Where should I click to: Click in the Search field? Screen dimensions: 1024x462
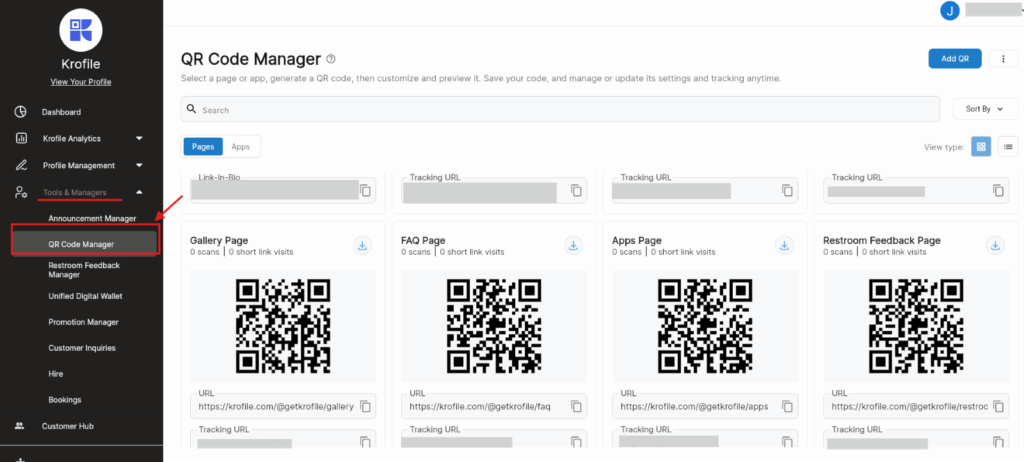(560, 109)
